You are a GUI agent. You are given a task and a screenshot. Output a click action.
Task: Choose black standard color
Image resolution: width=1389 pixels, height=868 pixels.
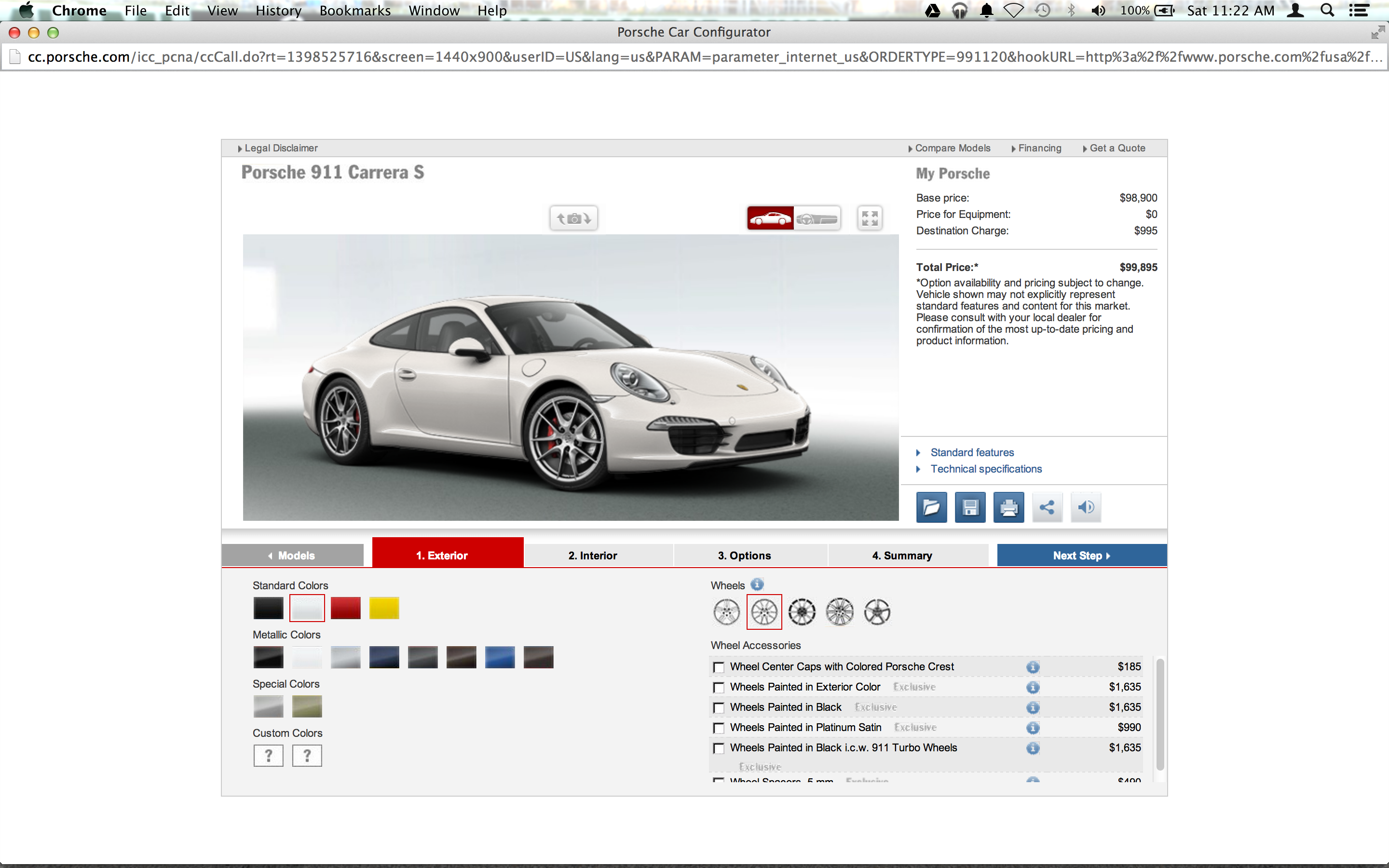click(268, 608)
